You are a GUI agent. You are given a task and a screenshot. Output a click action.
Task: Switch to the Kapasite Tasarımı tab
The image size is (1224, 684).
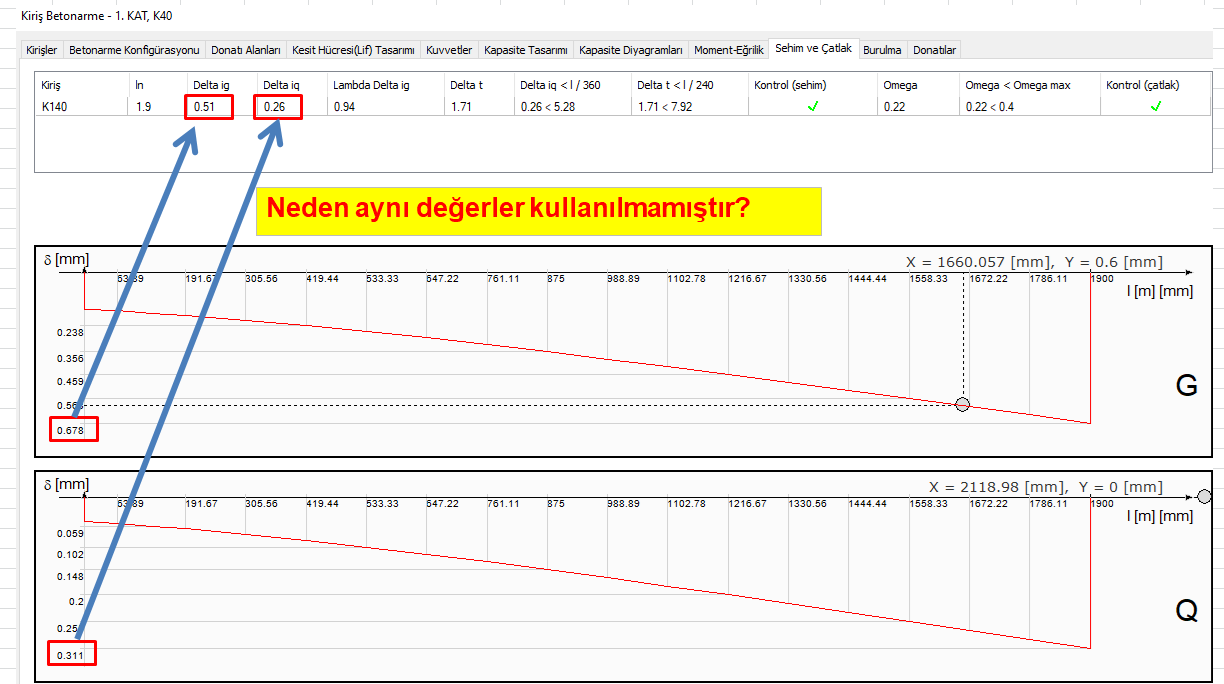click(x=526, y=50)
